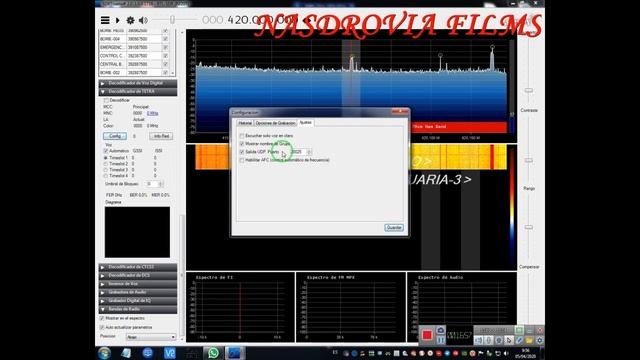This screenshot has height=360, width=640.
Task: Open WhatsApp from the taskbar
Action: [x=213, y=353]
